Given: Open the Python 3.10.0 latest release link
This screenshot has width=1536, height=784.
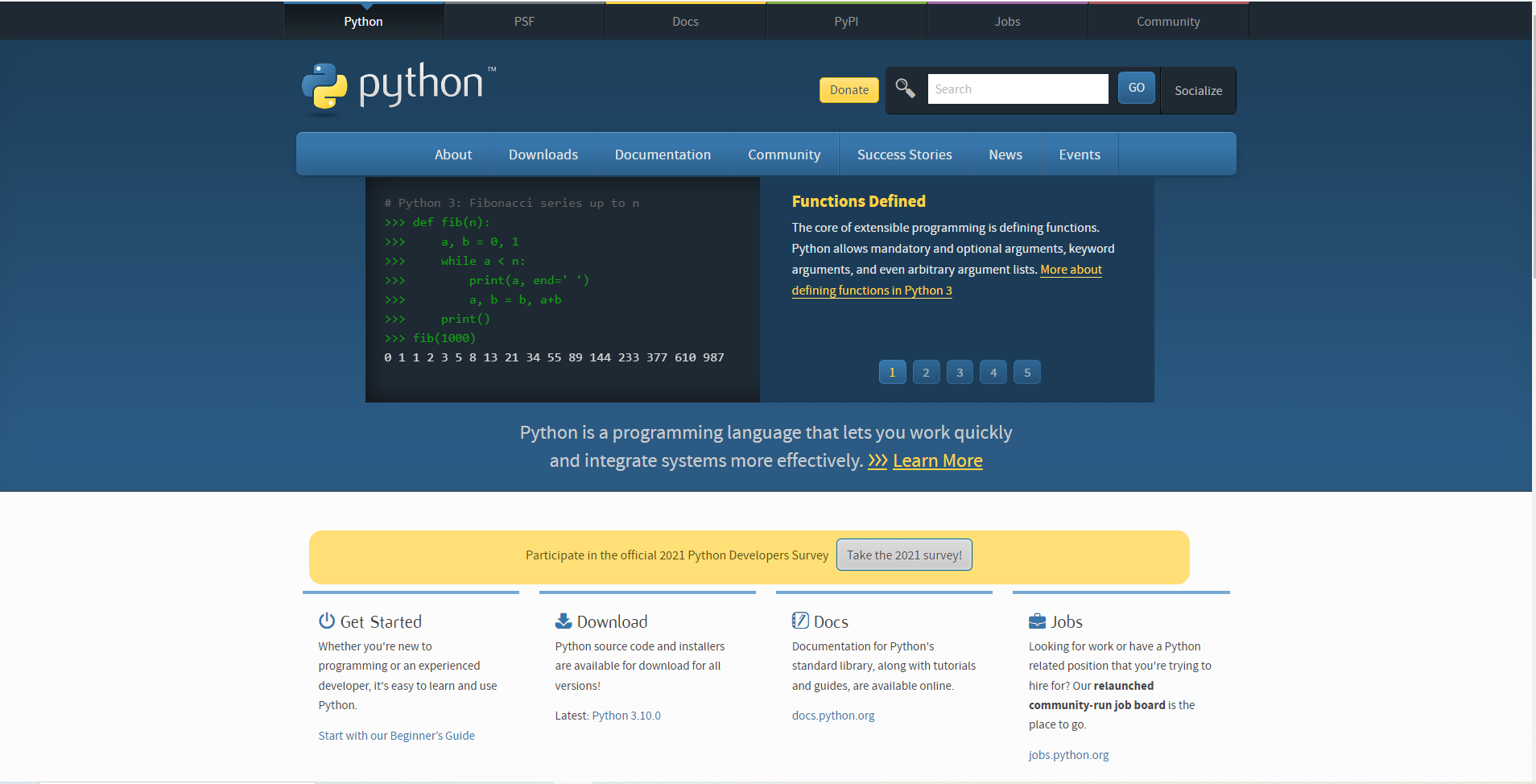Looking at the screenshot, I should 626,716.
